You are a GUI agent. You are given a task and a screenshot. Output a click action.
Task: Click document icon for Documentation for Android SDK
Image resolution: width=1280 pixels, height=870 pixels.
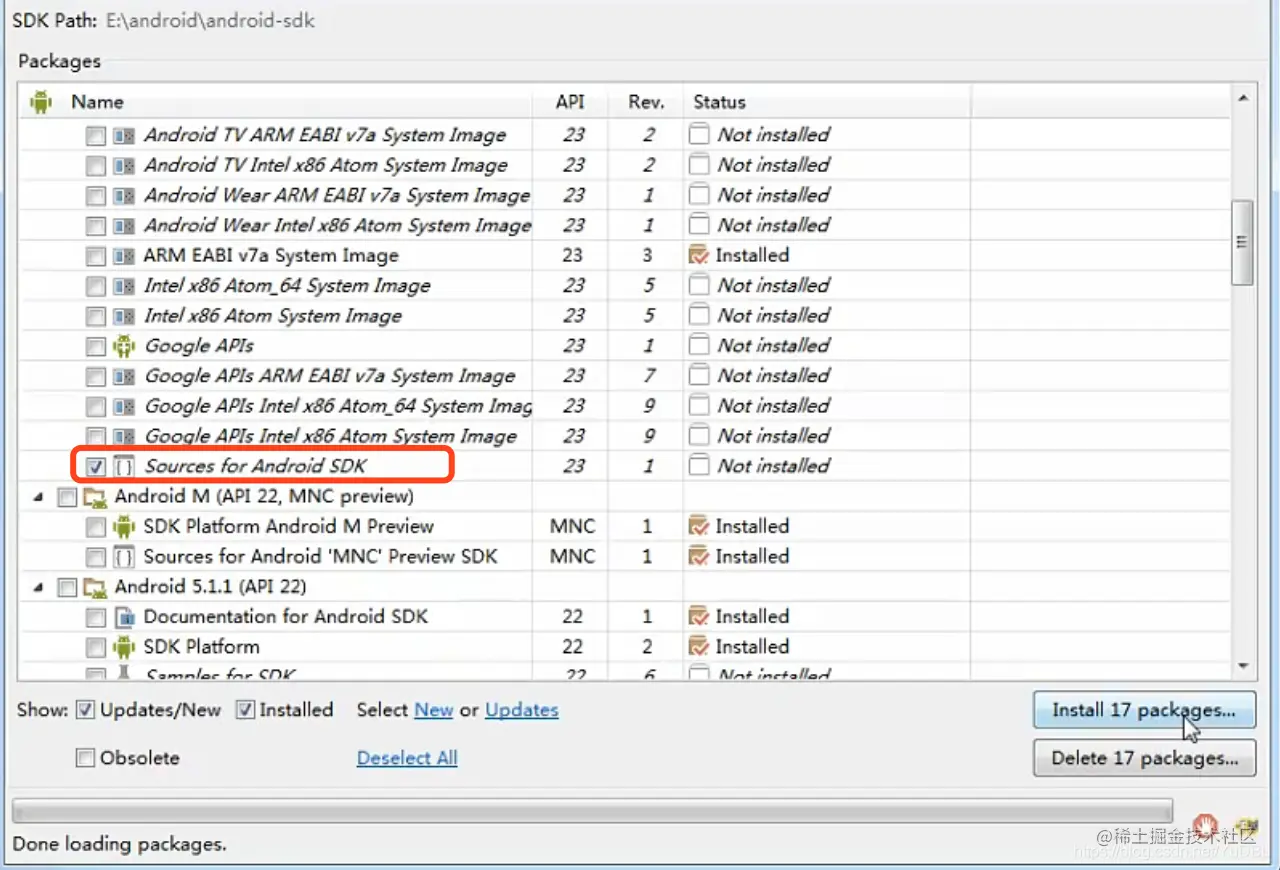[x=124, y=617]
